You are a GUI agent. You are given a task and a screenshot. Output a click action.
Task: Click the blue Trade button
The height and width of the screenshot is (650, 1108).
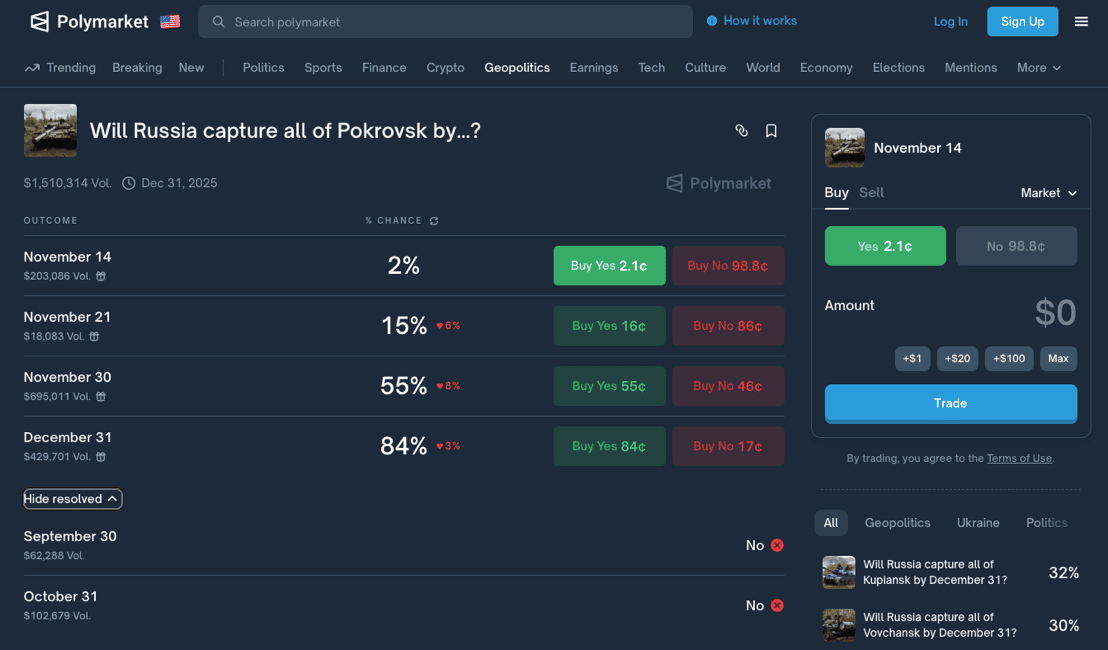tap(950, 403)
